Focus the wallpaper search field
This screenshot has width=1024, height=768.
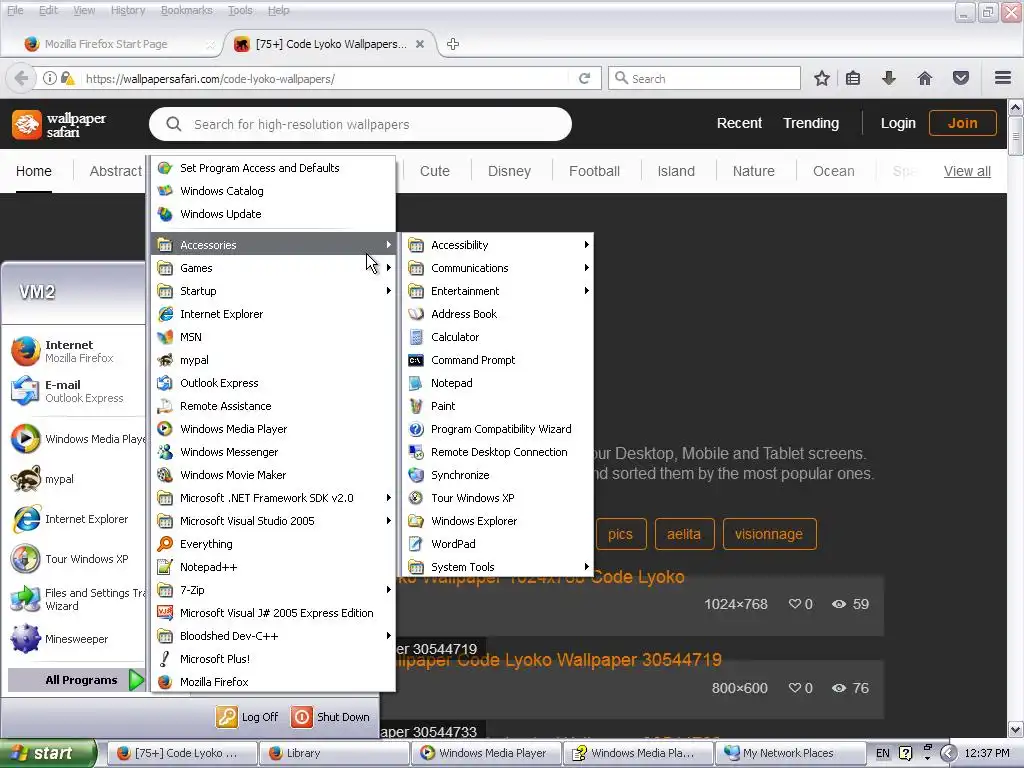360,124
